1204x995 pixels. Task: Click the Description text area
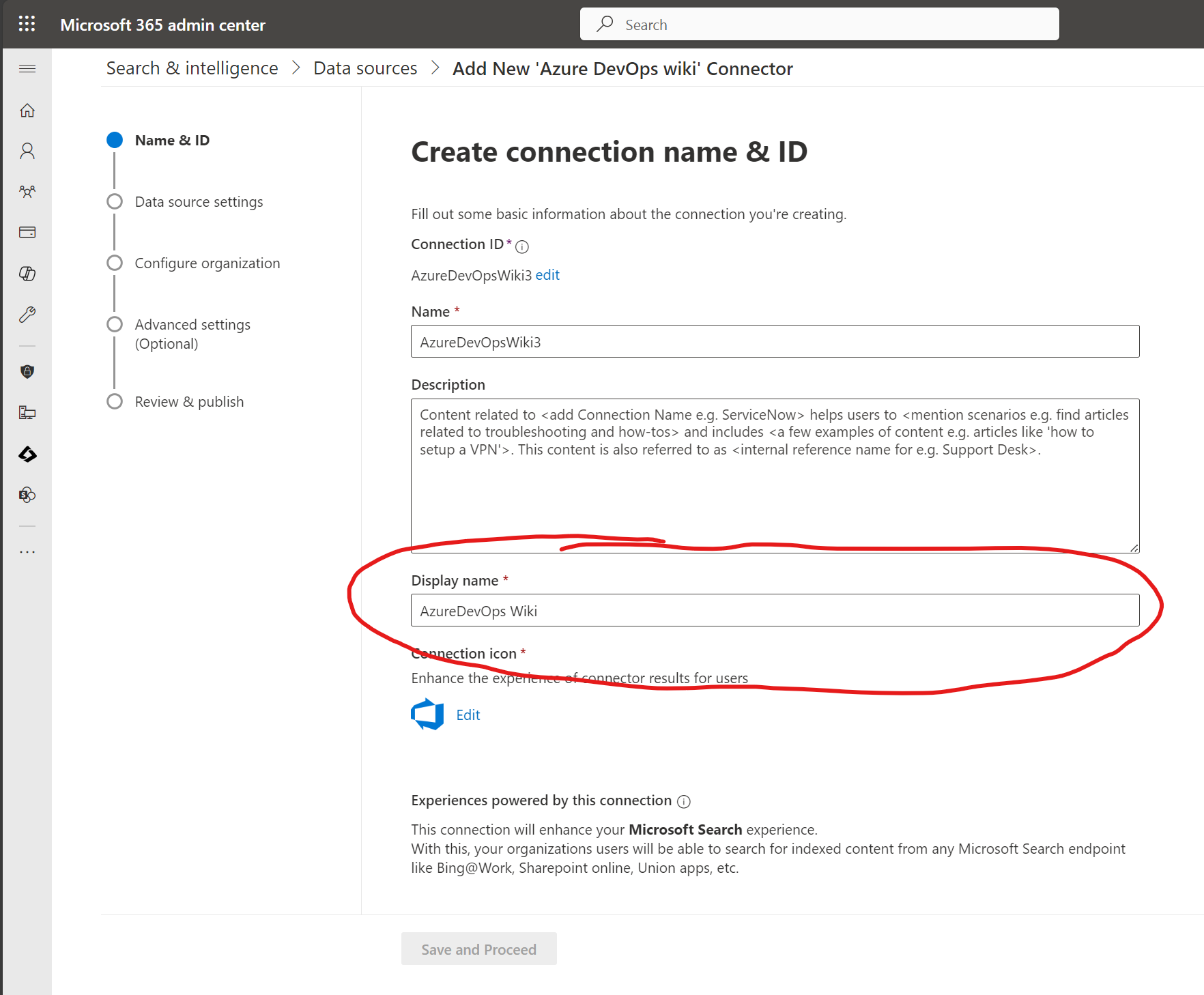point(775,476)
